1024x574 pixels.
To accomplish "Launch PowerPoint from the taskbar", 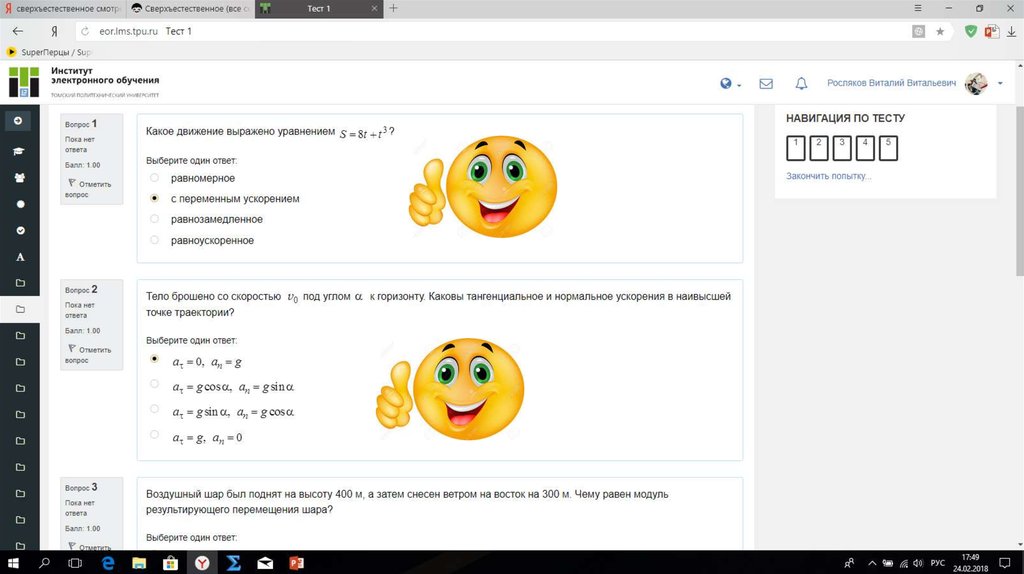I will (295, 563).
